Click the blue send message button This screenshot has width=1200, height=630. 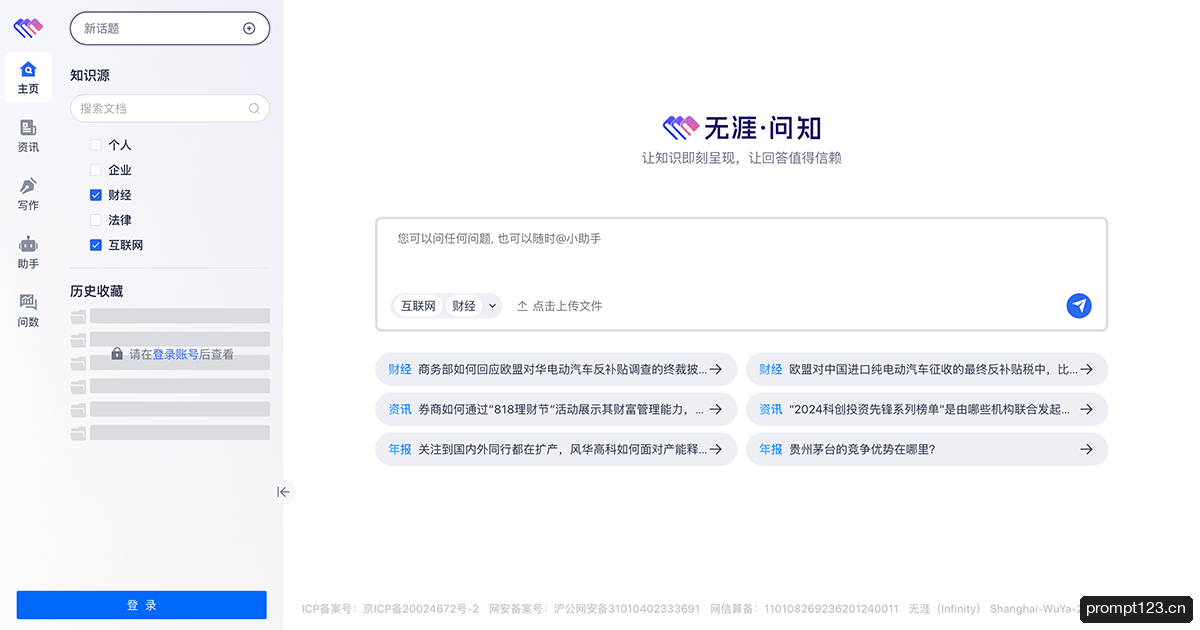click(x=1079, y=306)
